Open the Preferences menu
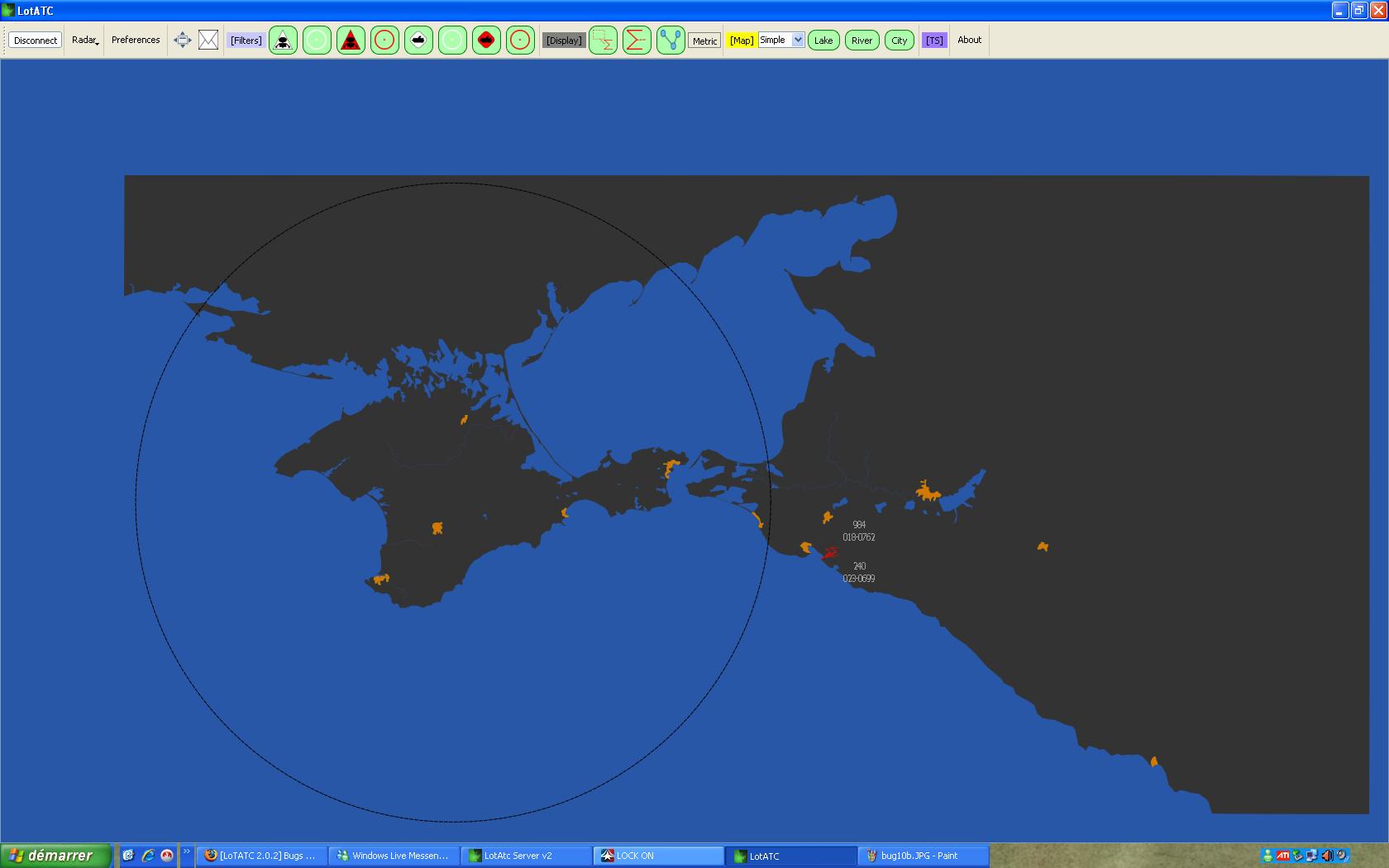Image resolution: width=1389 pixels, height=868 pixels. [x=136, y=40]
